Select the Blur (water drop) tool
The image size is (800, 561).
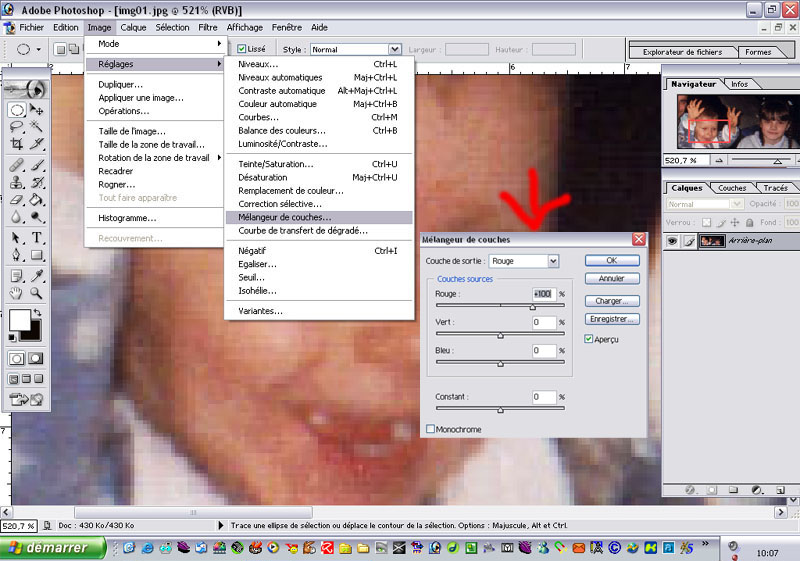click(17, 217)
